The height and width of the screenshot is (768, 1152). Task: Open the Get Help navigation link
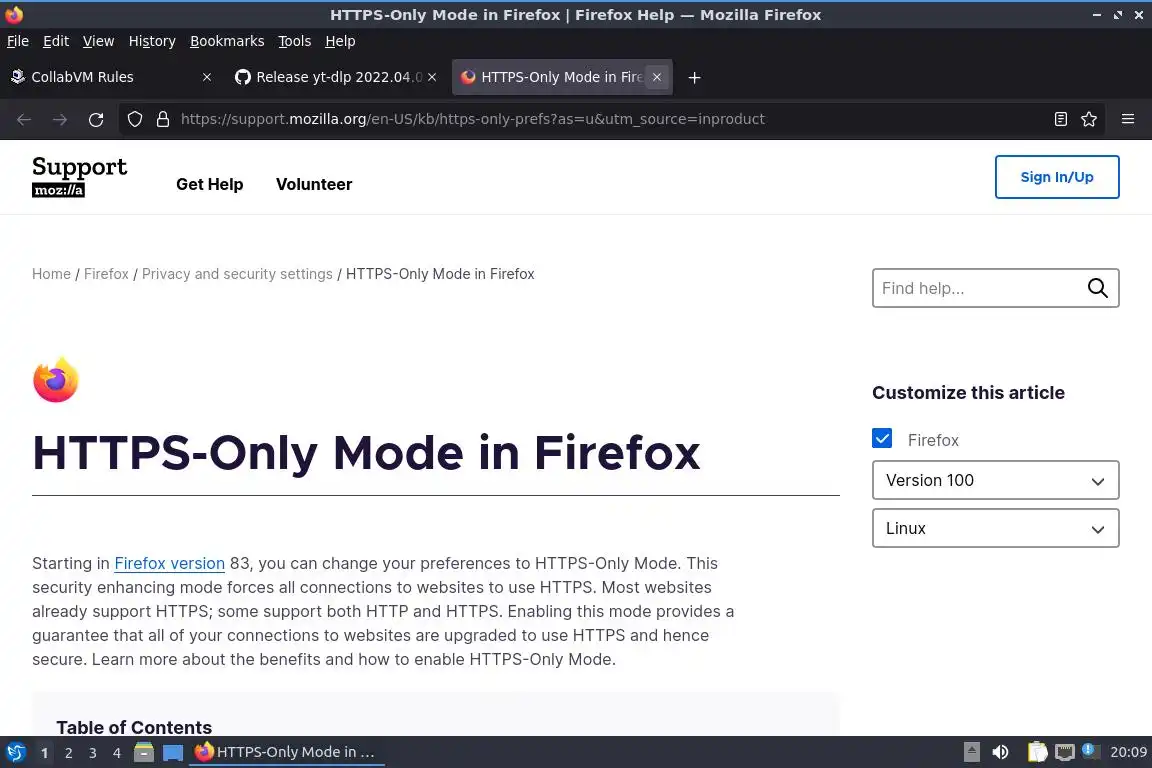coord(209,184)
